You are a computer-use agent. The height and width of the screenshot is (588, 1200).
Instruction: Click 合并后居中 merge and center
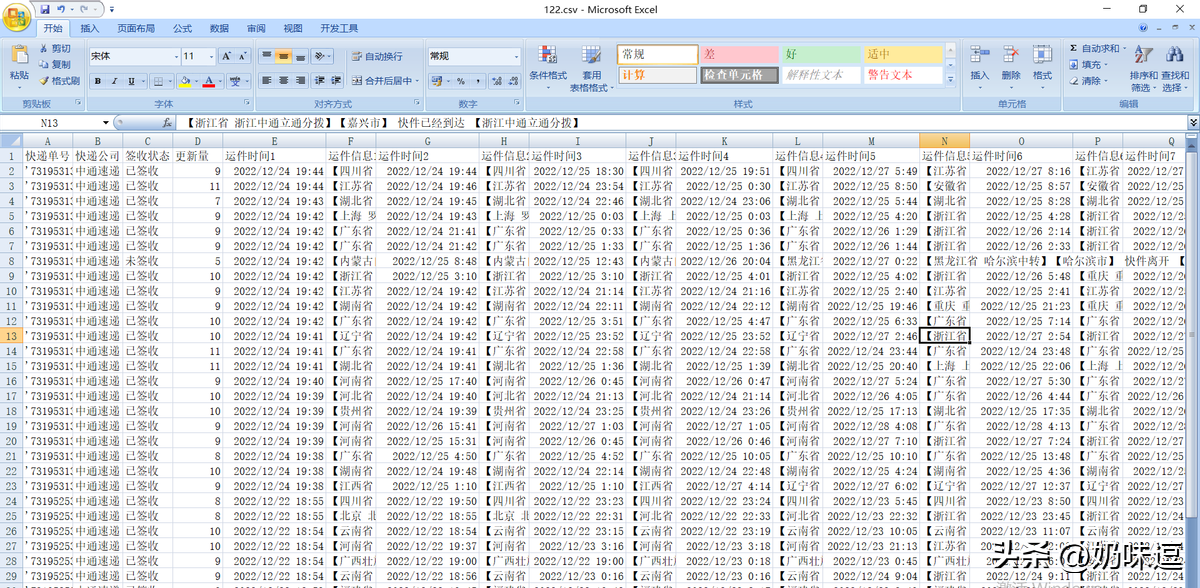[384, 81]
